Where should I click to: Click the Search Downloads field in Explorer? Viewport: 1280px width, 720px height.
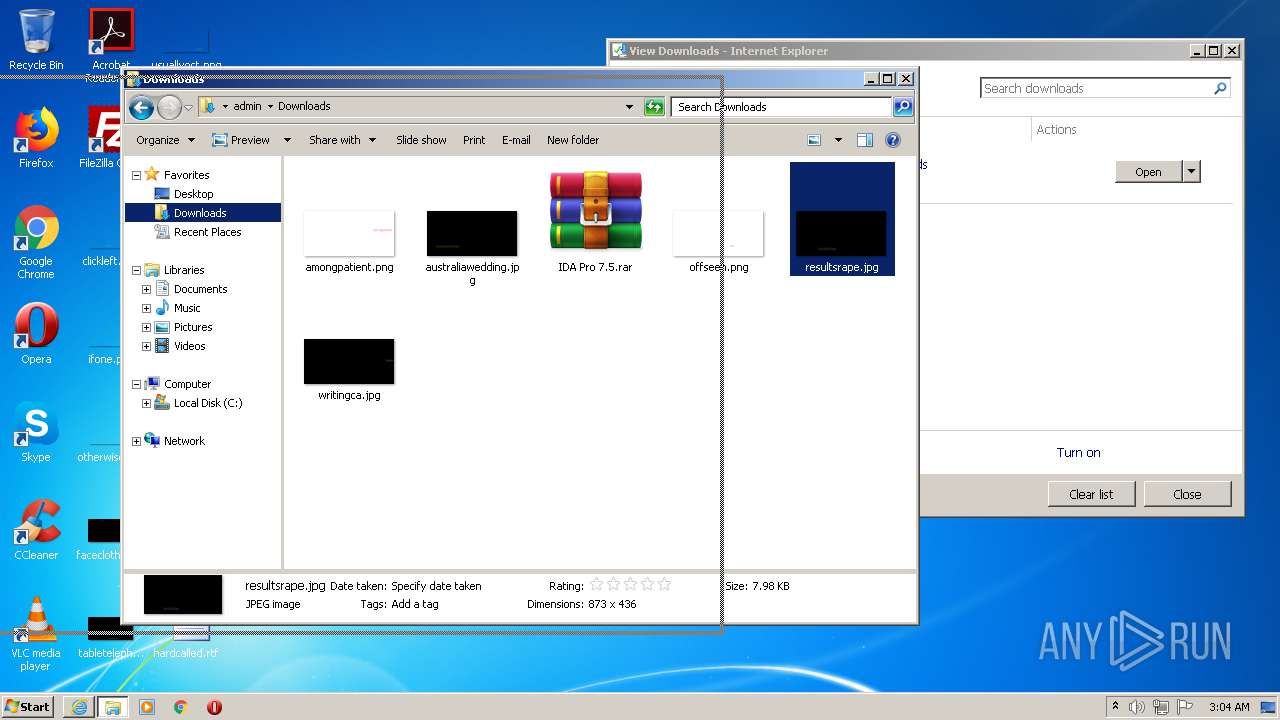(782, 107)
